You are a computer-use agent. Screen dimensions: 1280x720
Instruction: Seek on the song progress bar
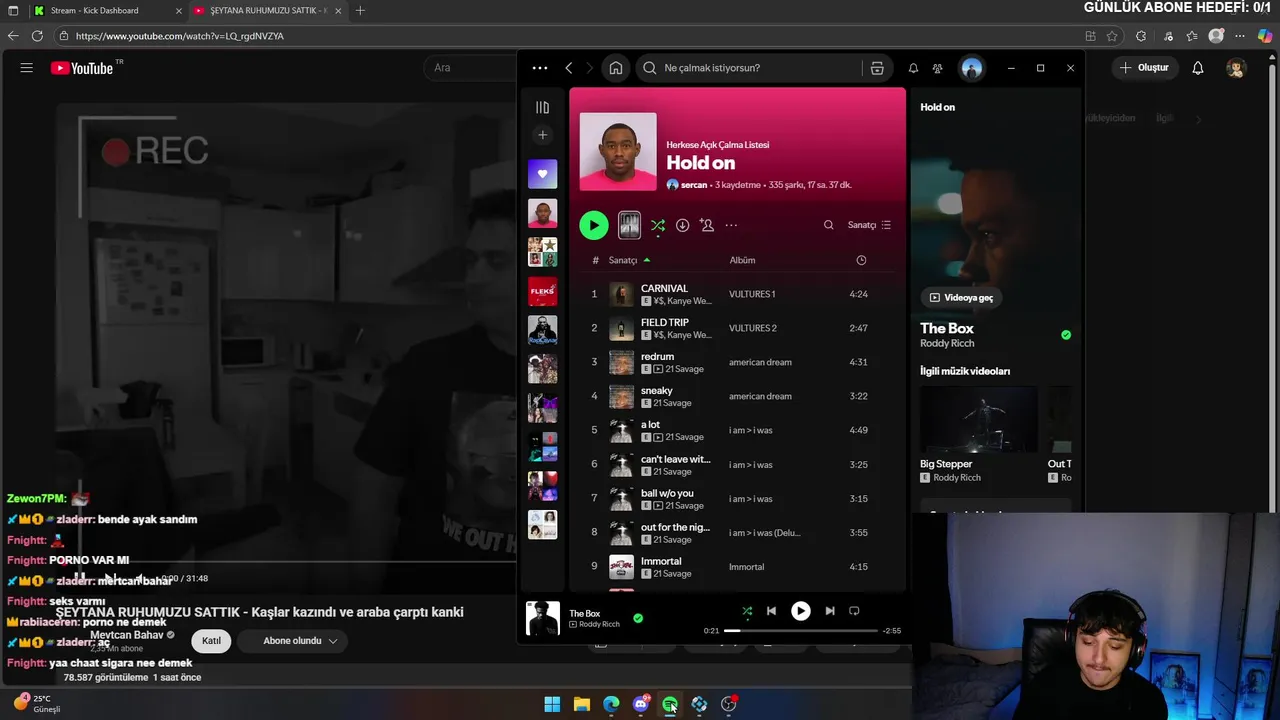801,631
